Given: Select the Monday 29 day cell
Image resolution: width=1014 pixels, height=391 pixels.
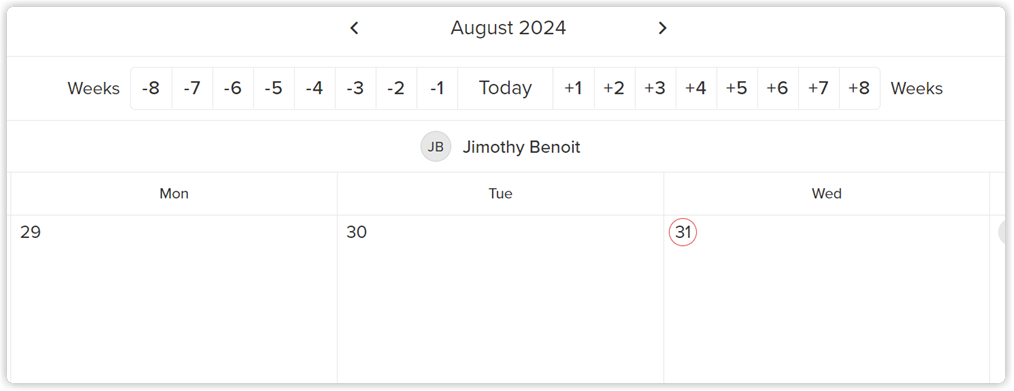Looking at the screenshot, I should click(174, 299).
